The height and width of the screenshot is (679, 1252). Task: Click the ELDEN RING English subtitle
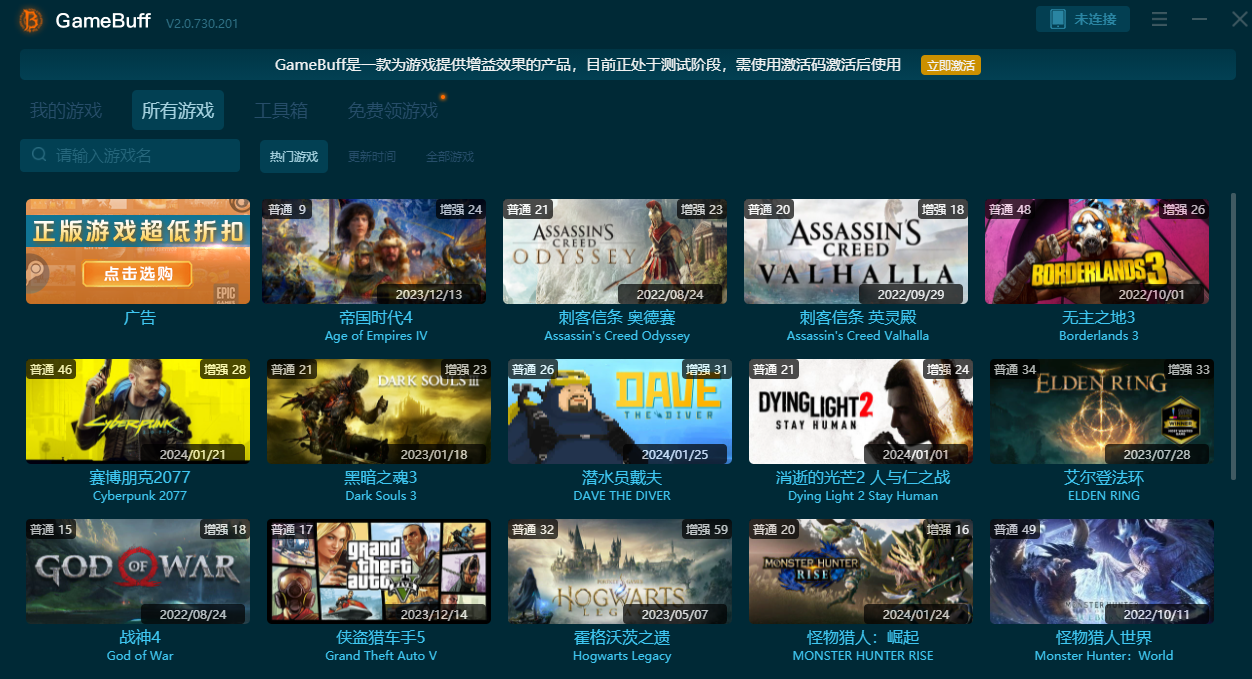pyautogui.click(x=1104, y=496)
